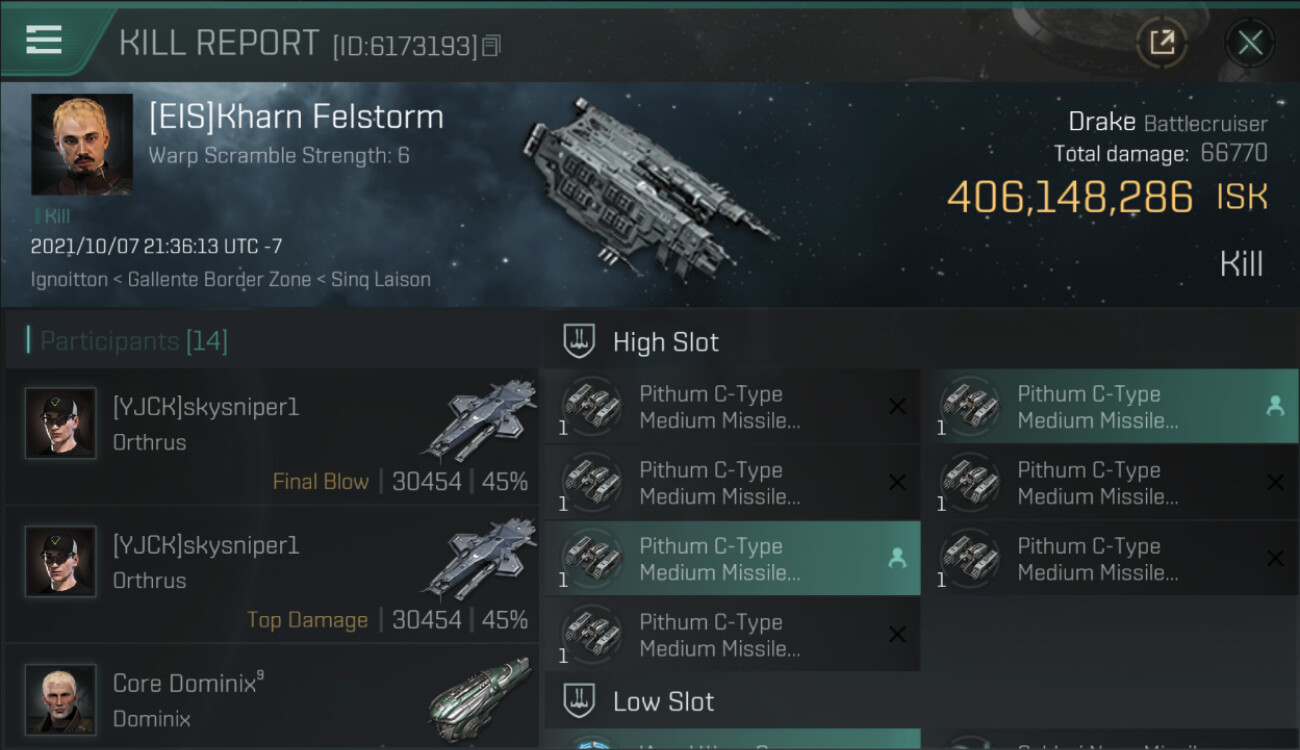The width and height of the screenshot is (1300, 750).
Task: Click the share kill report icon
Action: [x=1161, y=42]
